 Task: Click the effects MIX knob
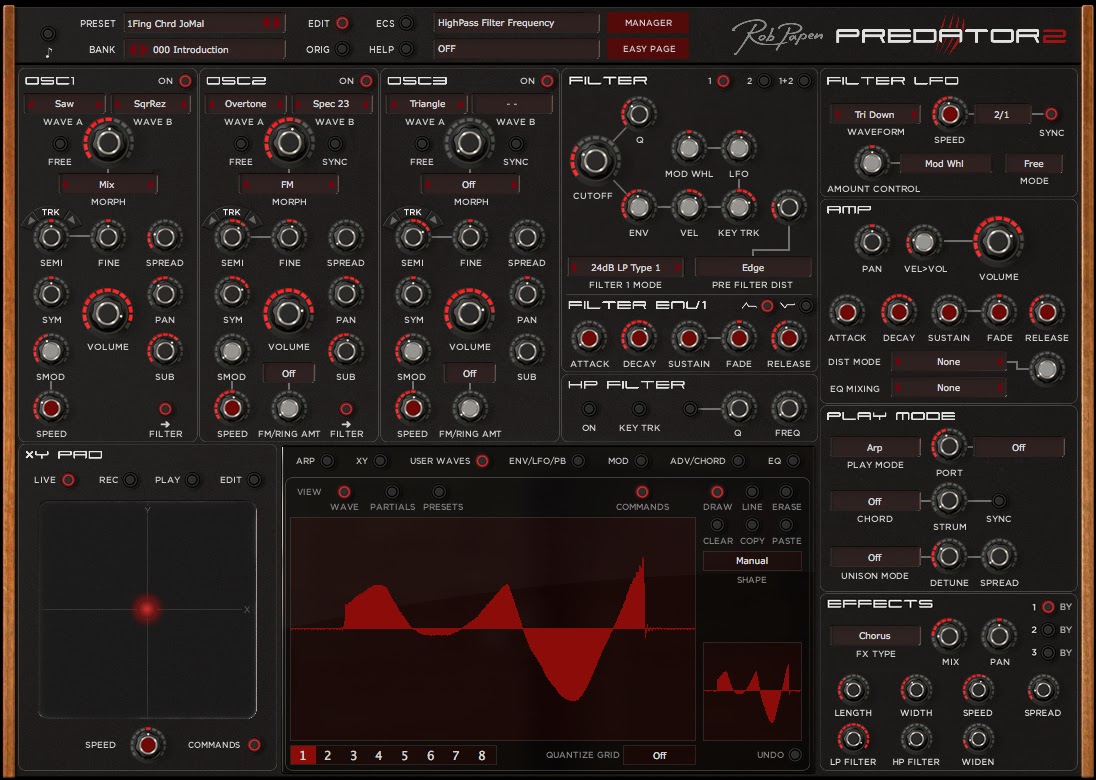coord(949,635)
